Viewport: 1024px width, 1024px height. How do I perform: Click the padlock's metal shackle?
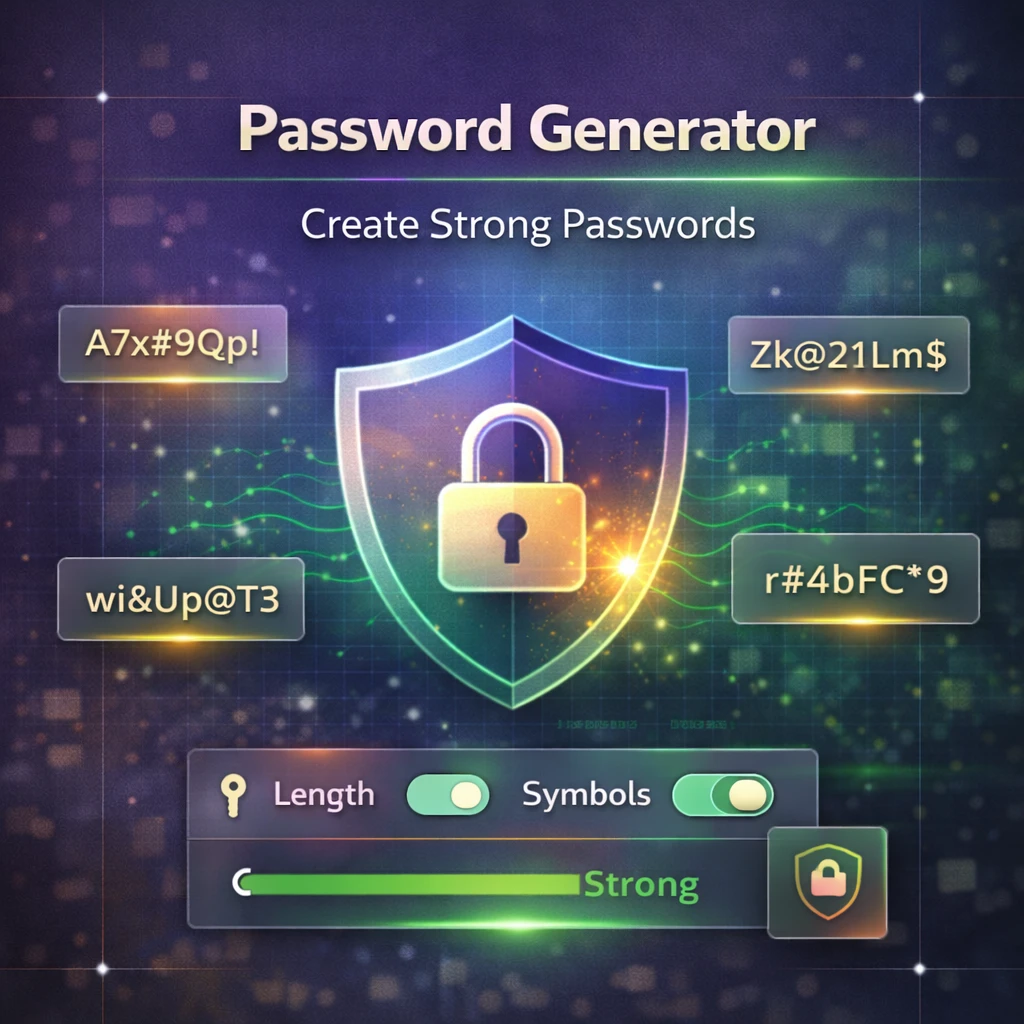[x=512, y=443]
